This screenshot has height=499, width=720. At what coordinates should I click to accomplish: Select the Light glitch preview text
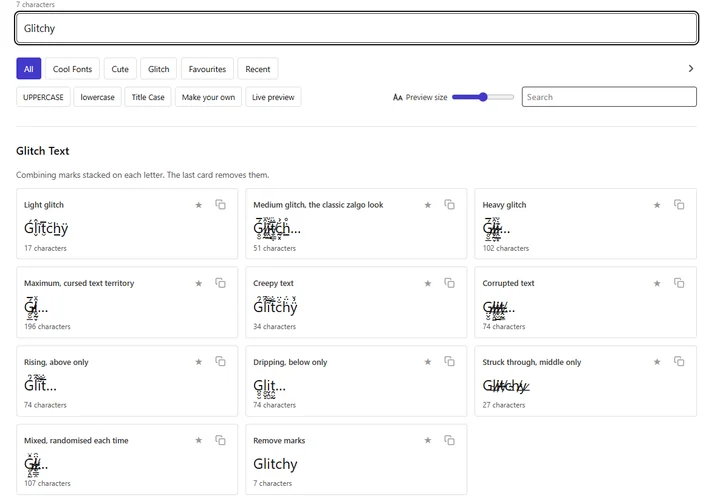pos(46,228)
